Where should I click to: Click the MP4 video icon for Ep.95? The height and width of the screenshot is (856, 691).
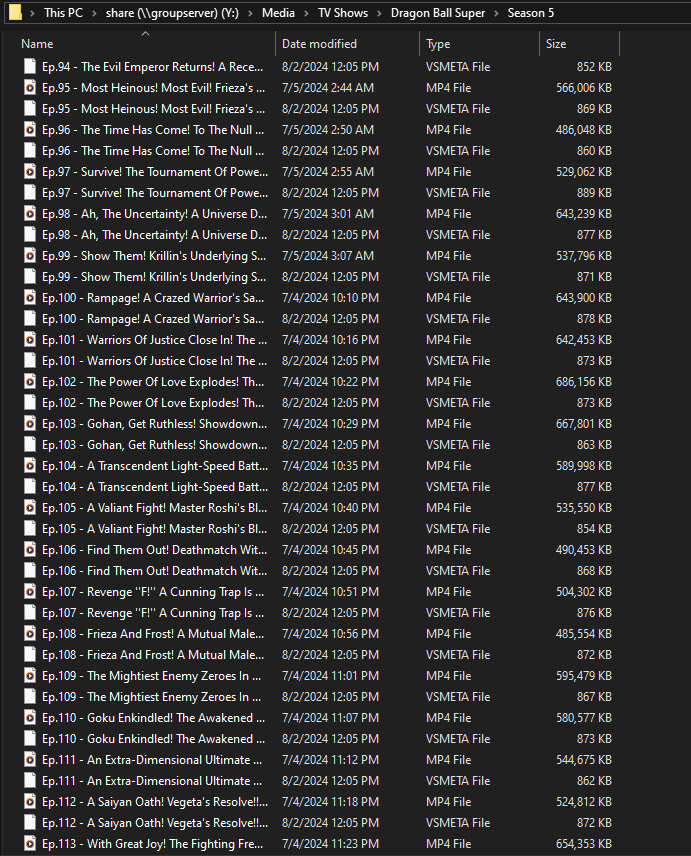pyautogui.click(x=30, y=88)
